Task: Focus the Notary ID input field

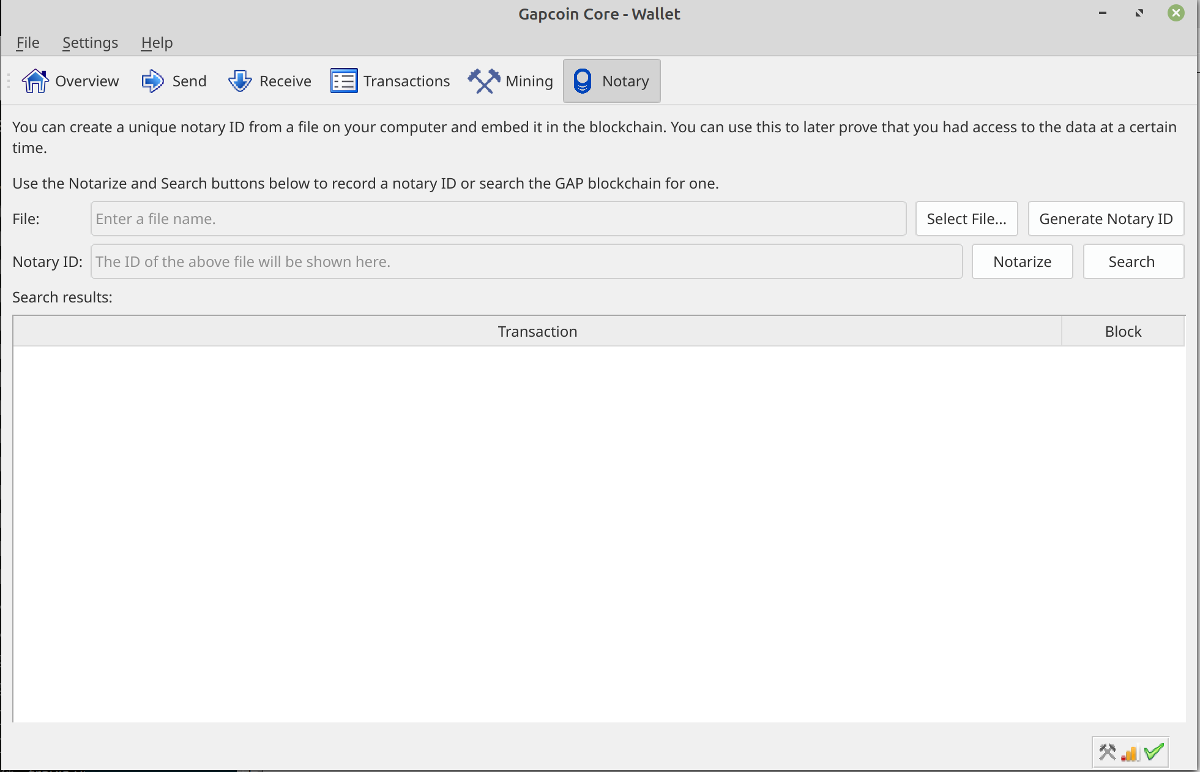Action: coord(527,262)
